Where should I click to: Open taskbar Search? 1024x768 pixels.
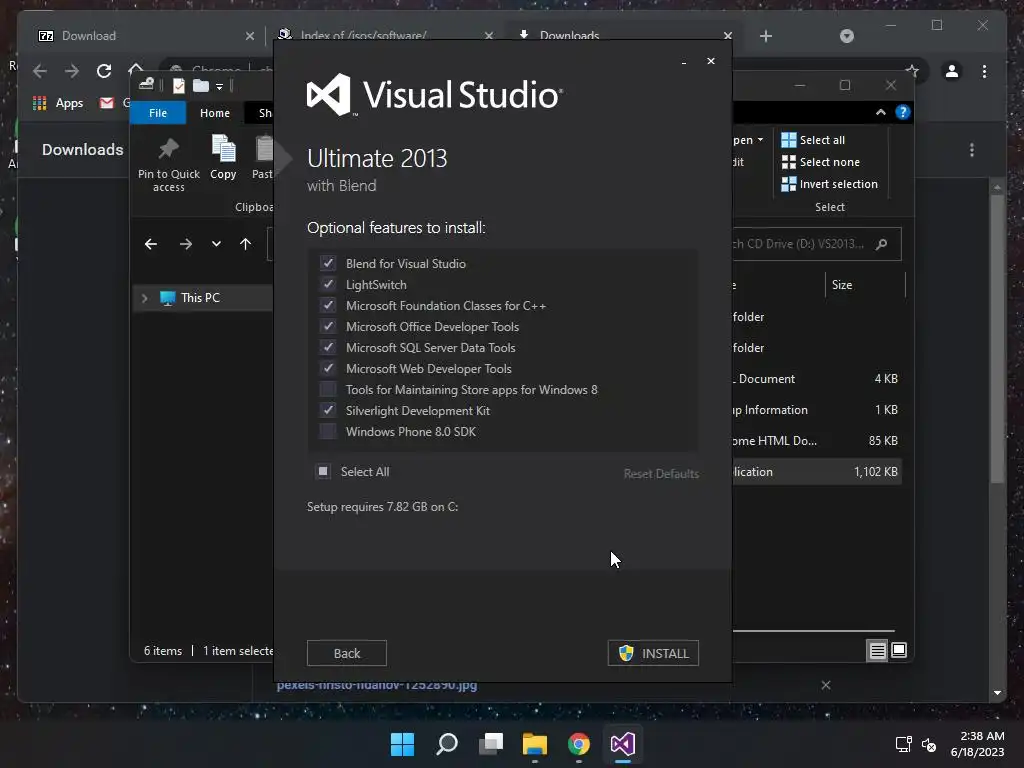coord(447,744)
